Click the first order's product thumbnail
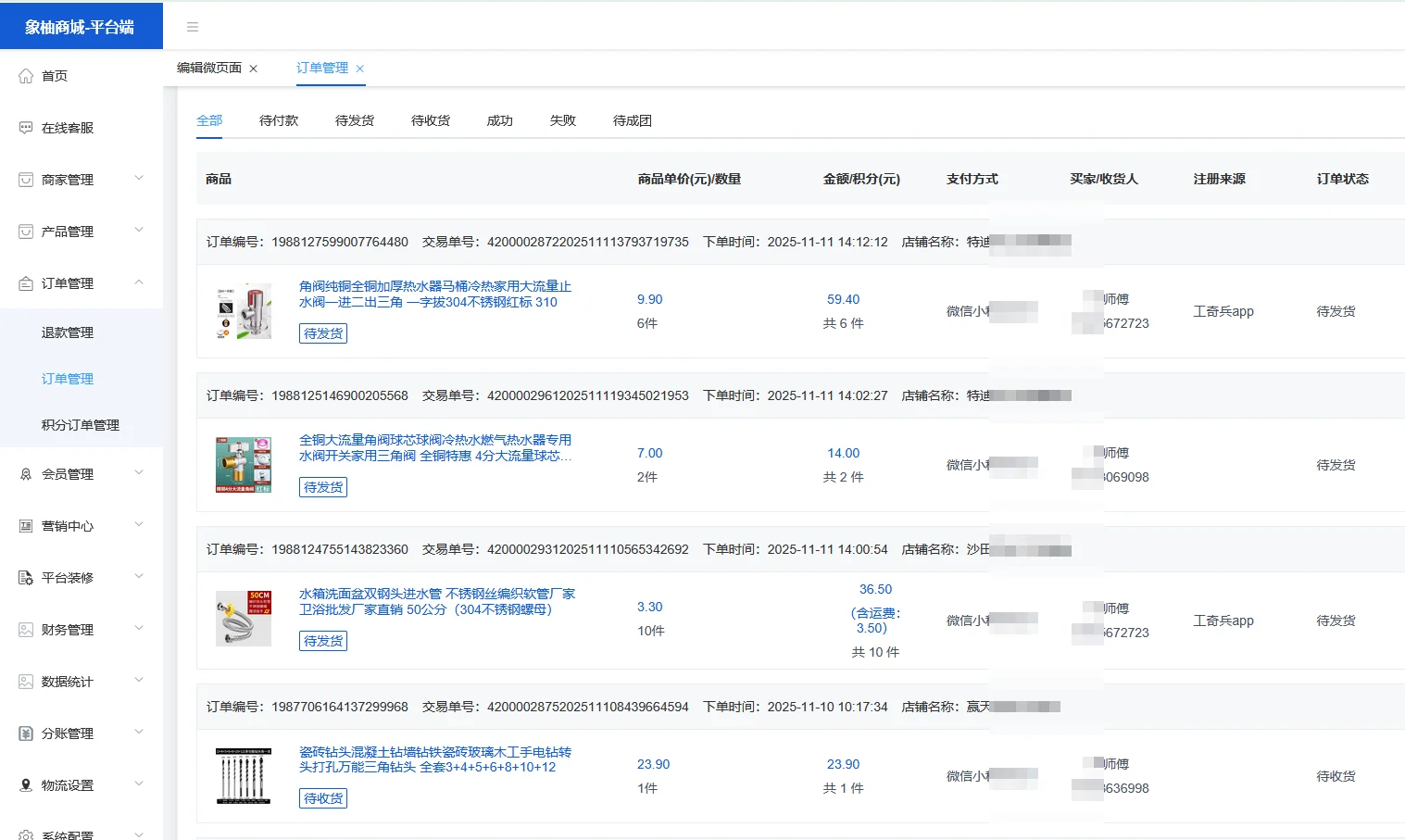The image size is (1405, 840). [x=243, y=310]
